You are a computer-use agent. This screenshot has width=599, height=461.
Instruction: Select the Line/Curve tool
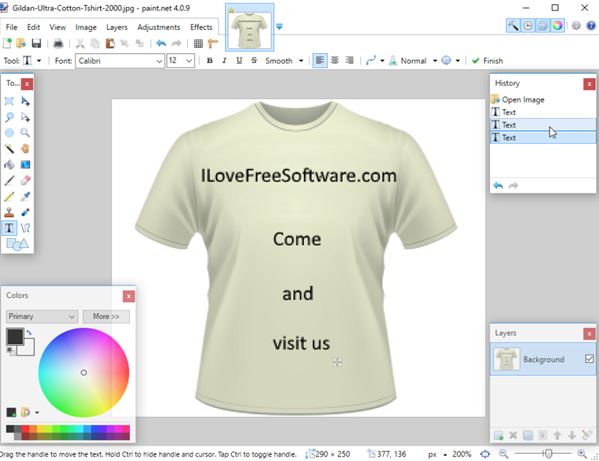click(25, 228)
